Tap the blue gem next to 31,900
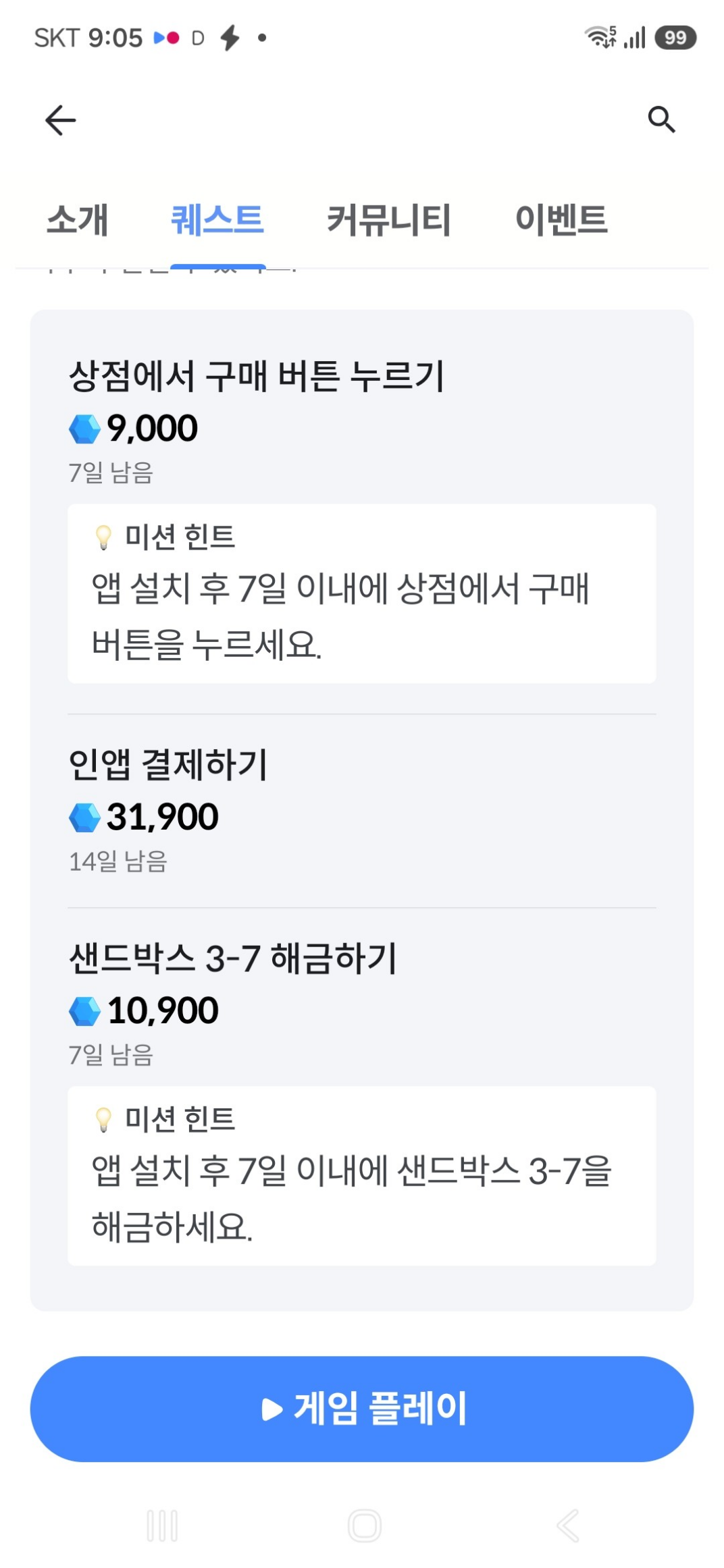This screenshot has height=1568, width=724. [85, 817]
